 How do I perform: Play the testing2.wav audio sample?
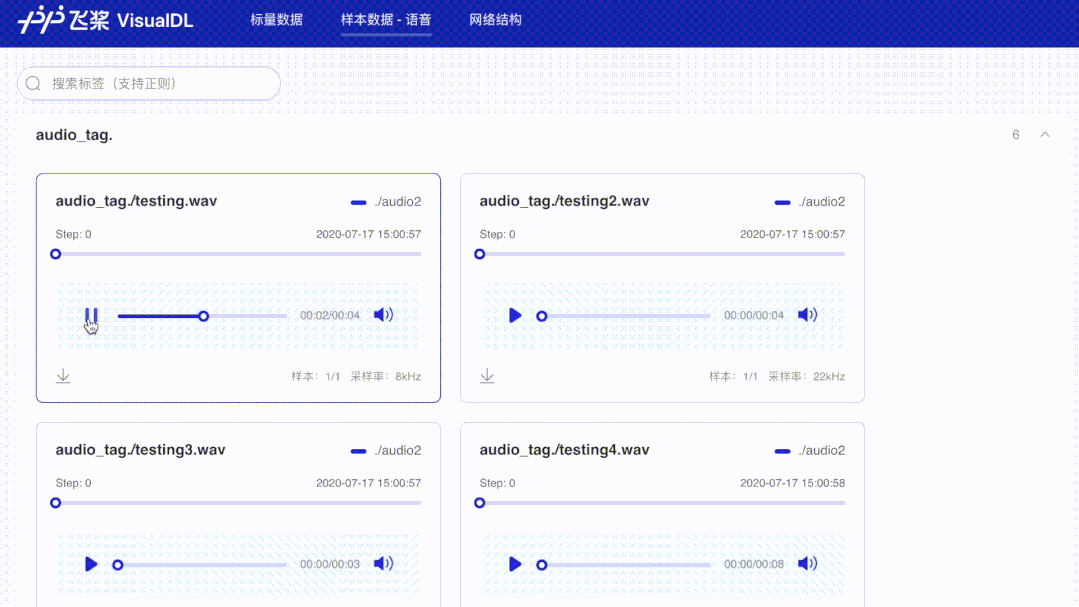515,315
